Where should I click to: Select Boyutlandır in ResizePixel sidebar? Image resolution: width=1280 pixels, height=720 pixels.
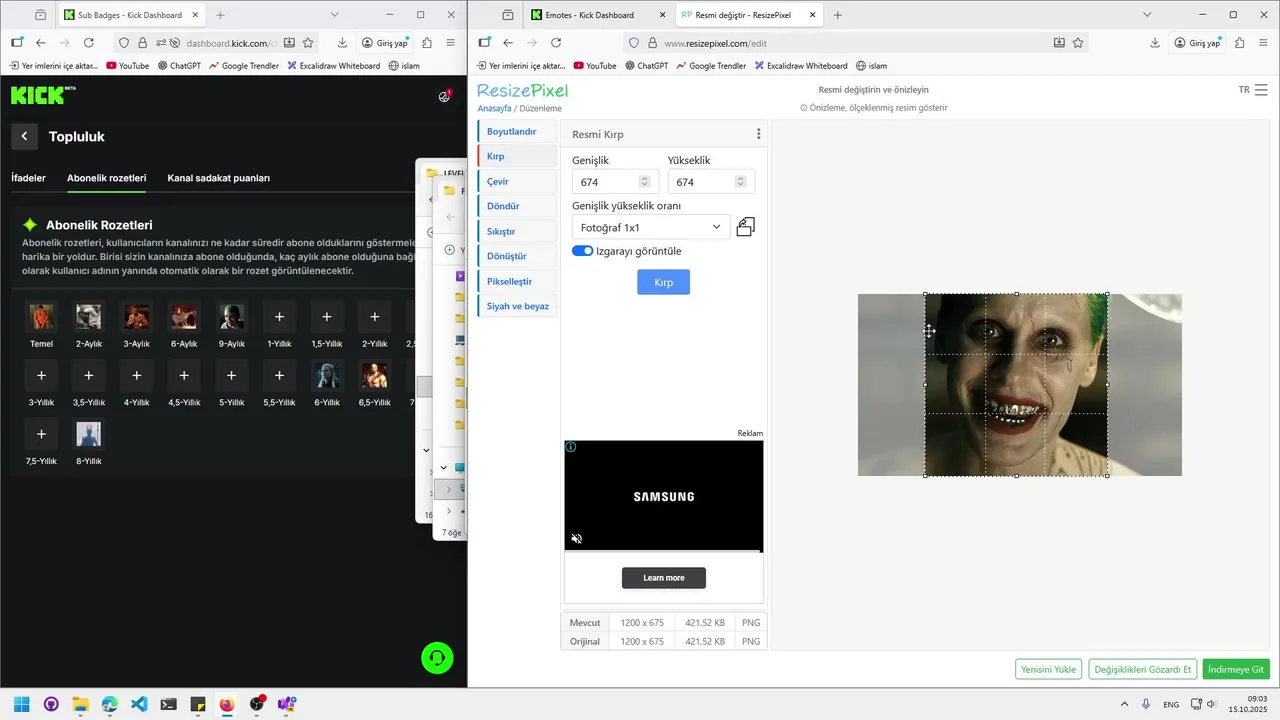517,131
